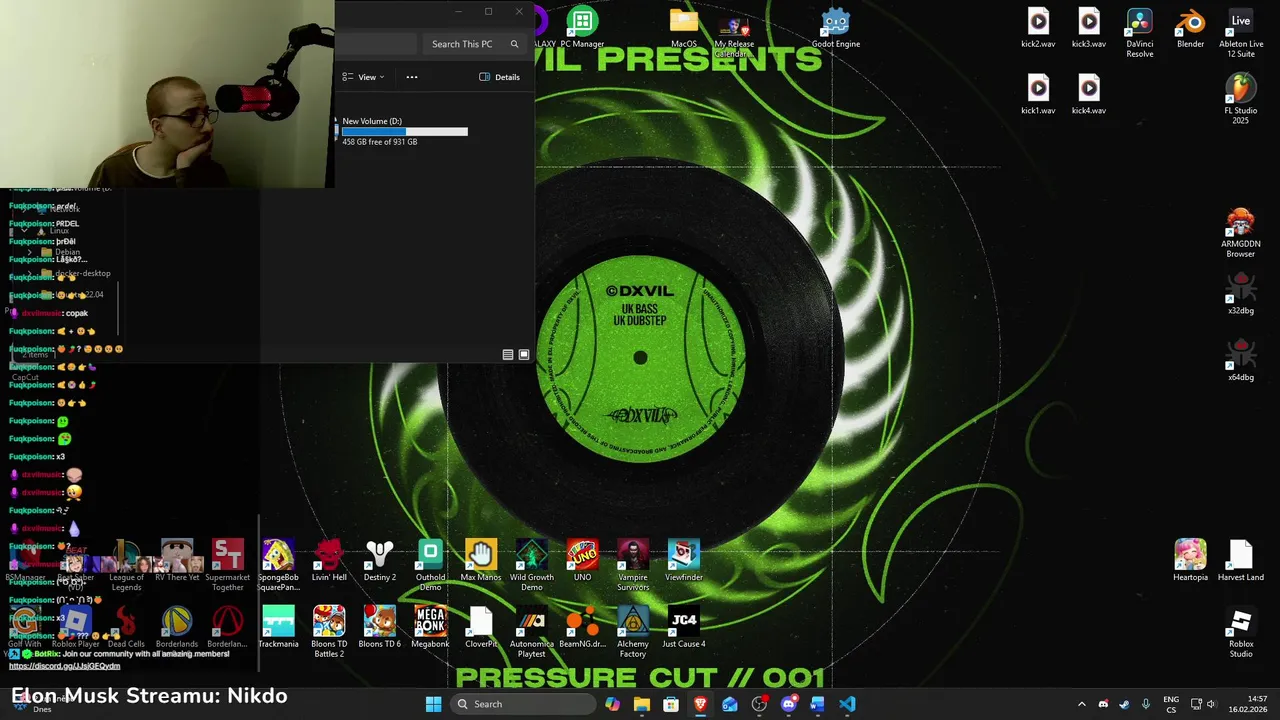Launch SpongeBob SquarePants game shortcut
Viewport: 1280px width, 720px height.
(x=278, y=566)
